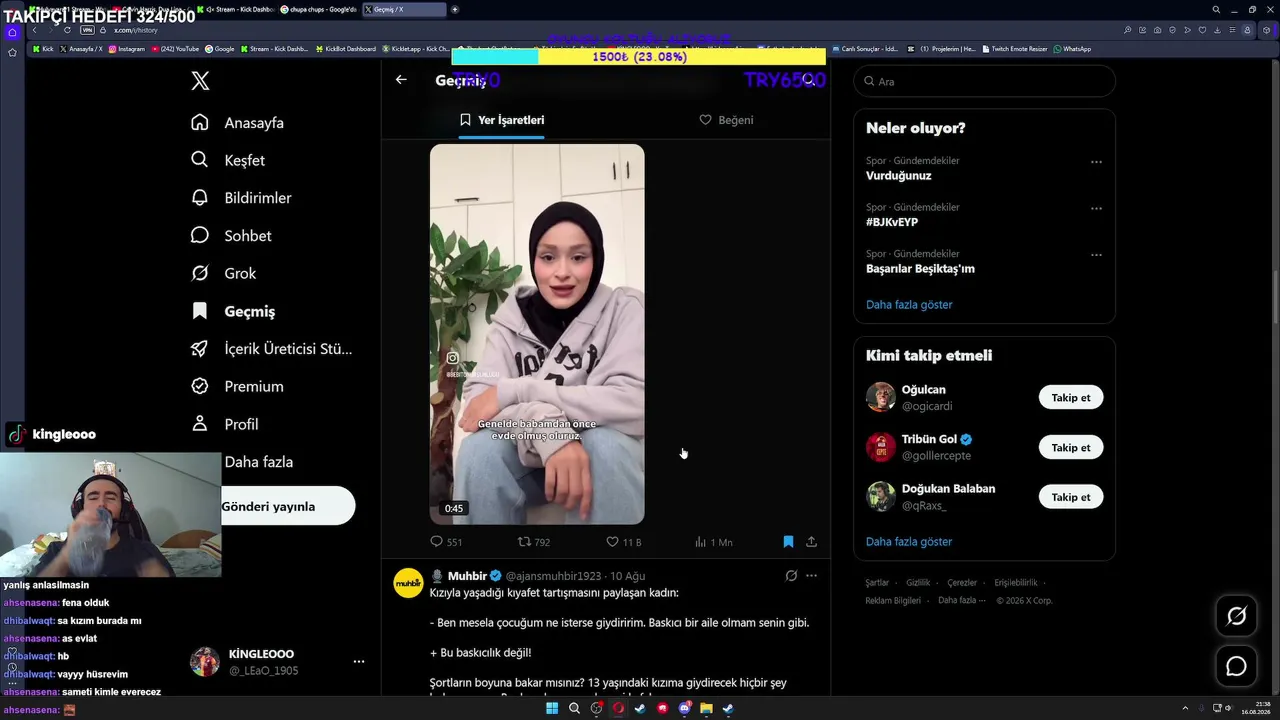Open the taskbar Search icon
1280x720 pixels.
[x=574, y=709]
